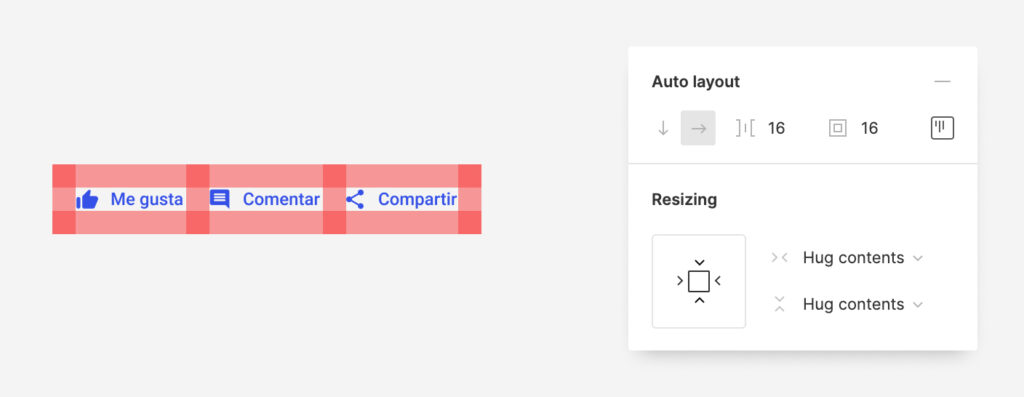Screen dimensions: 1024x397
Task: Remove Auto layout with the minus icon
Action: coord(942,82)
